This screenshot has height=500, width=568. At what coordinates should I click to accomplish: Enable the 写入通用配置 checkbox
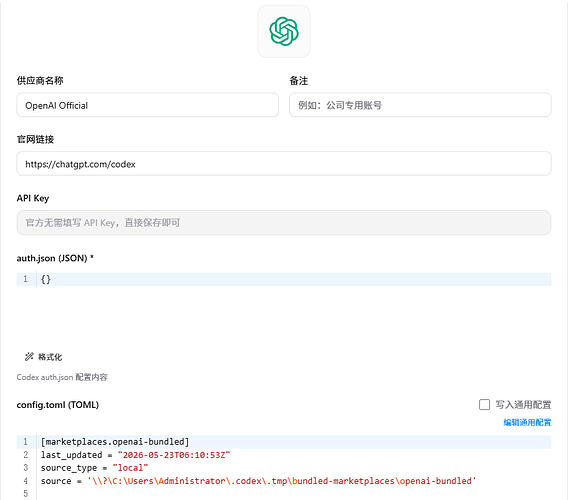coord(484,404)
